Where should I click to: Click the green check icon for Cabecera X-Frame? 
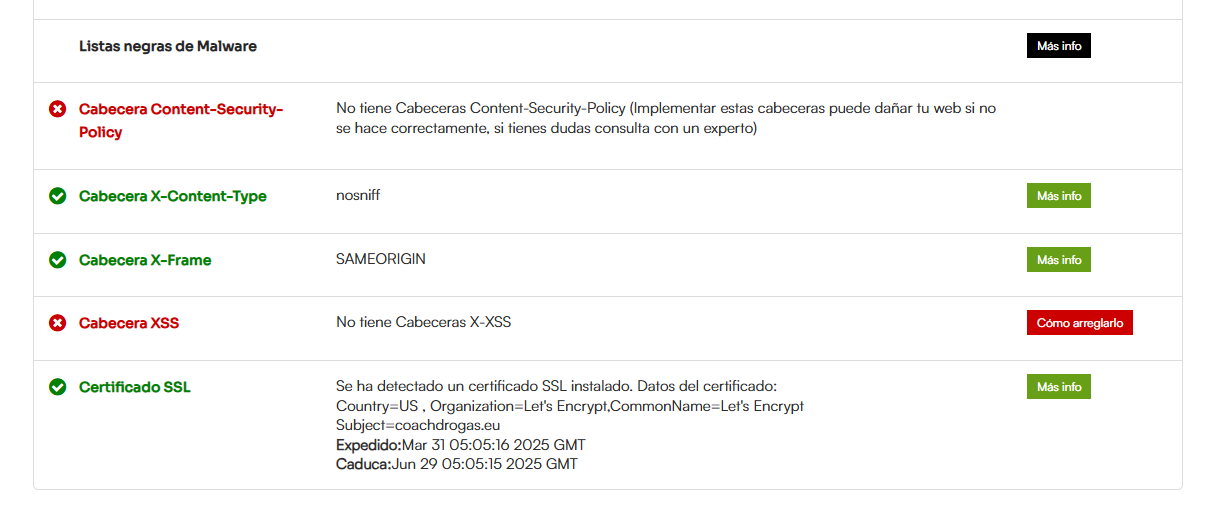(x=58, y=260)
